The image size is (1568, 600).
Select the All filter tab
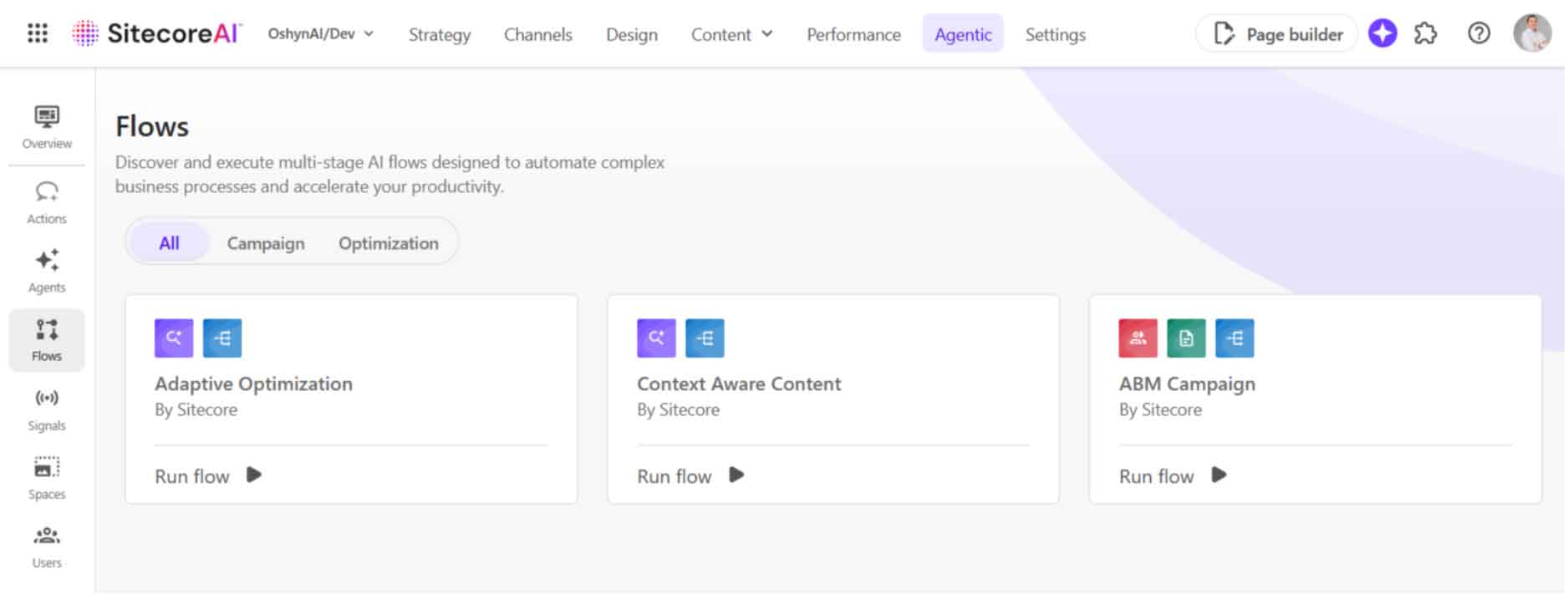coord(169,243)
